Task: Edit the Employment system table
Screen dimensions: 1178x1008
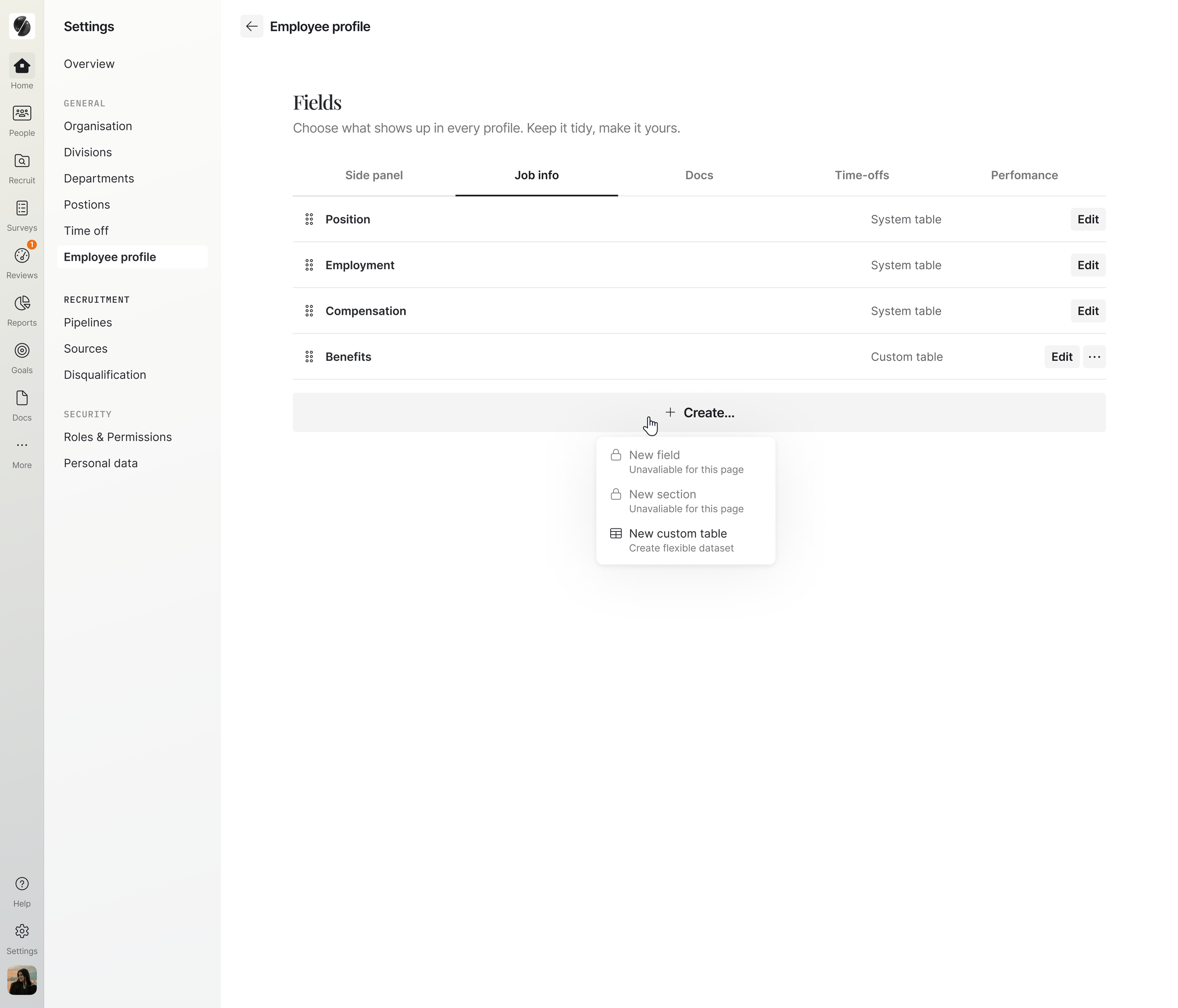Action: tap(1088, 265)
